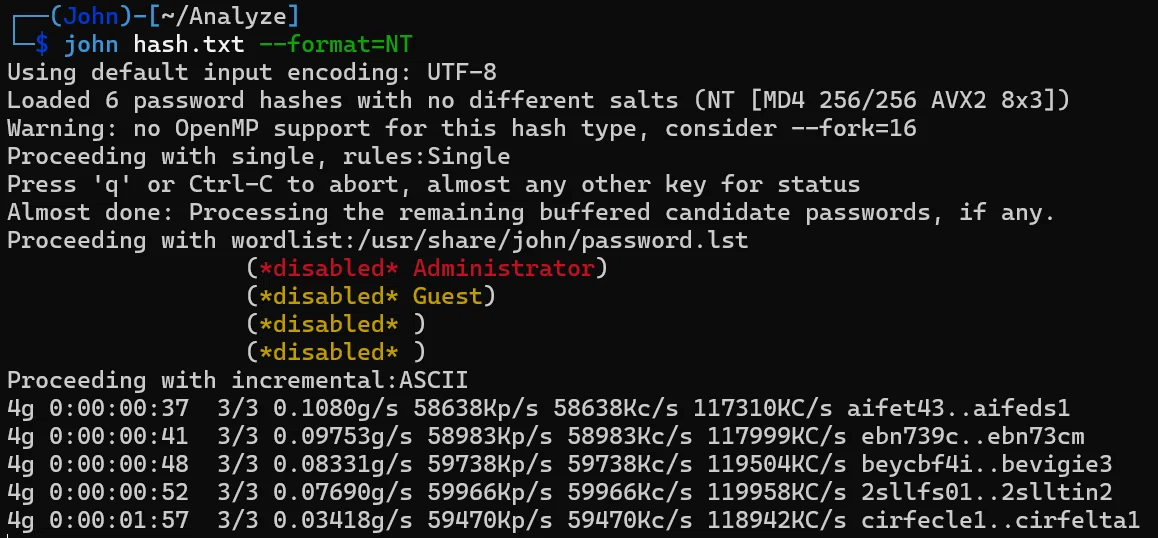1158x538 pixels.
Task: Click the candidate range cirfecle1..cirfelta1
Action: pyautogui.click(x=1000, y=520)
